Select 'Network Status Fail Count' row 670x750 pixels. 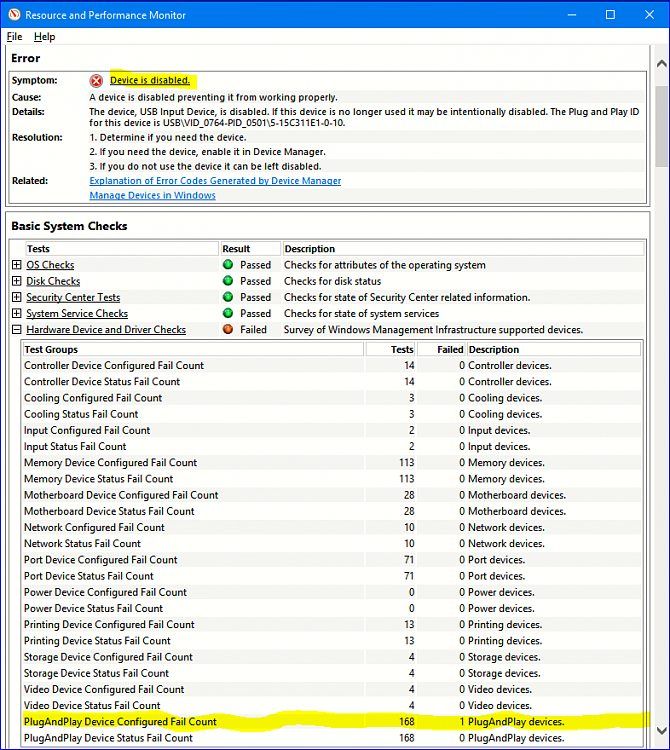332,544
